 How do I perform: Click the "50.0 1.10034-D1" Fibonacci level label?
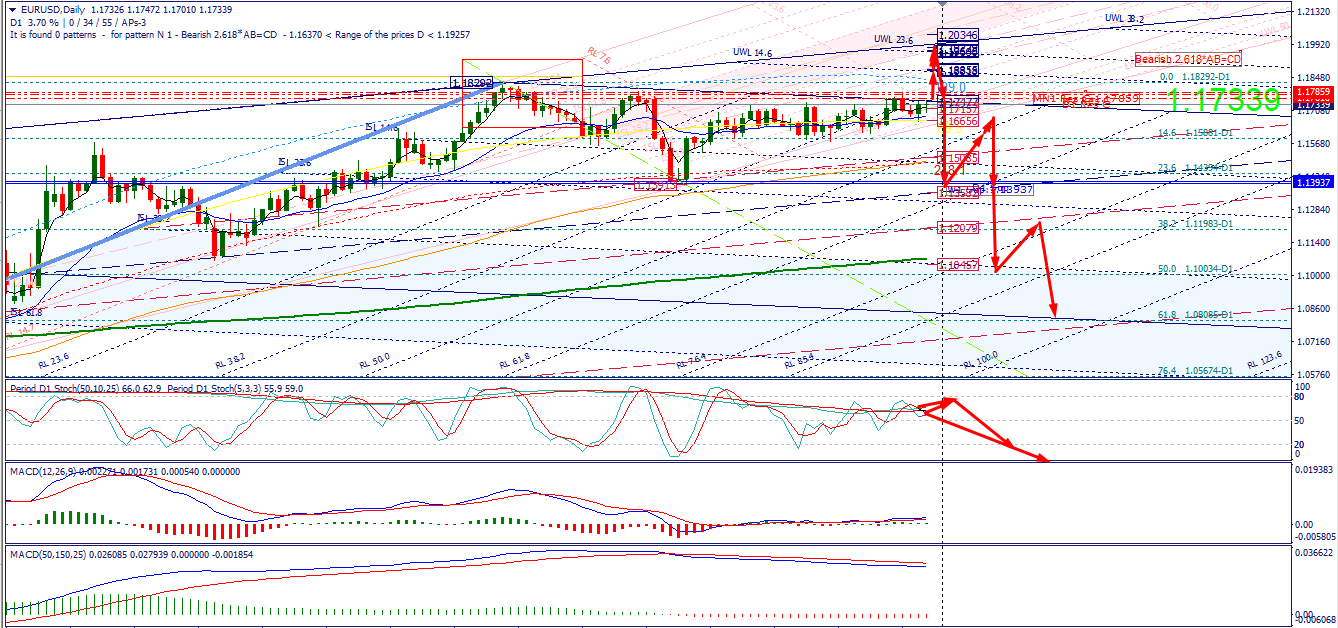coord(1193,269)
